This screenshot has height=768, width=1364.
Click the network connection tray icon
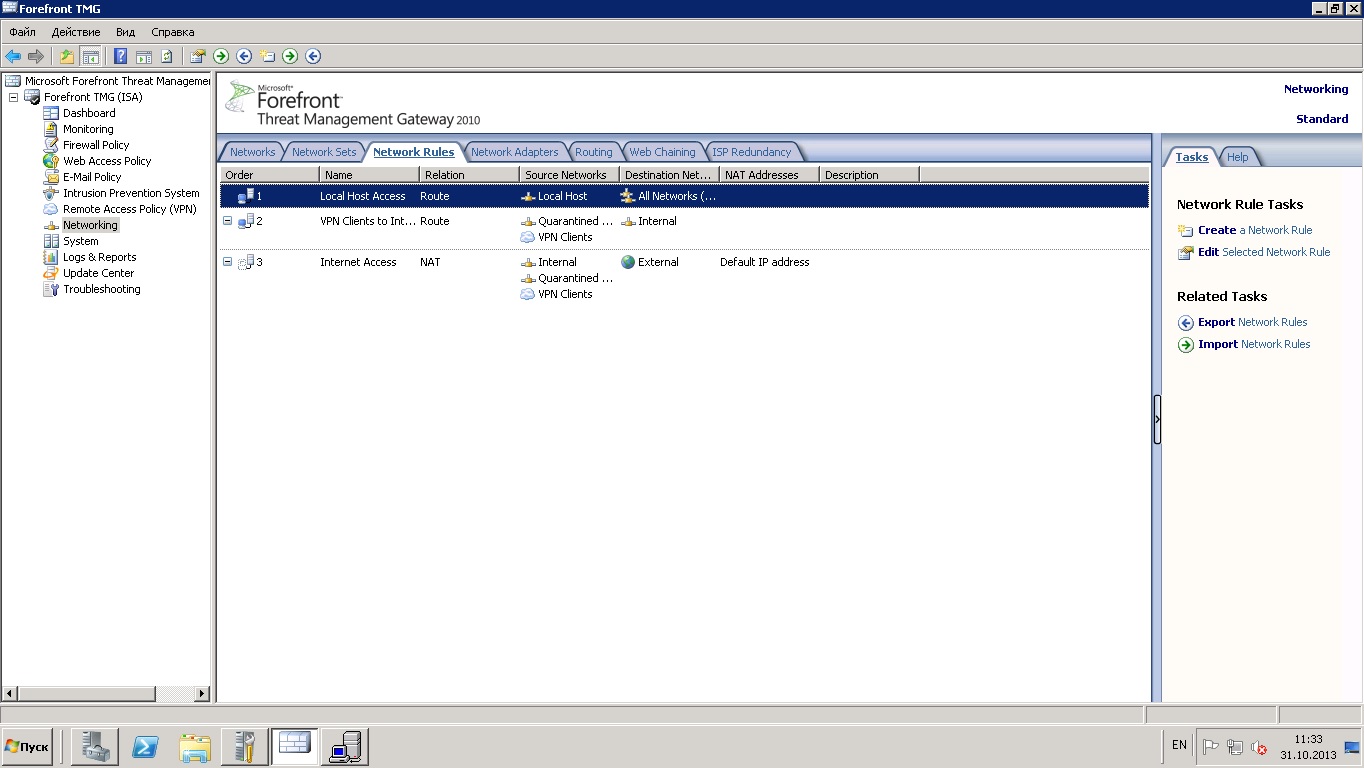[x=1235, y=747]
